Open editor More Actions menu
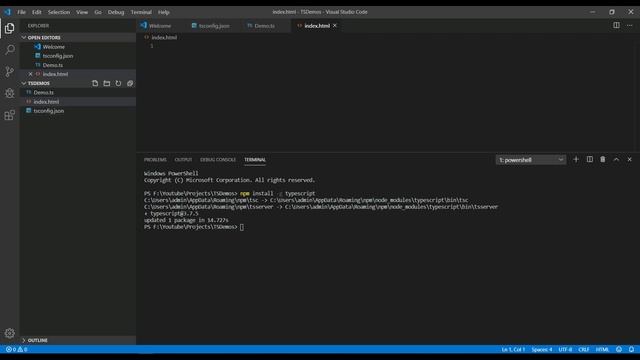 (x=629, y=25)
